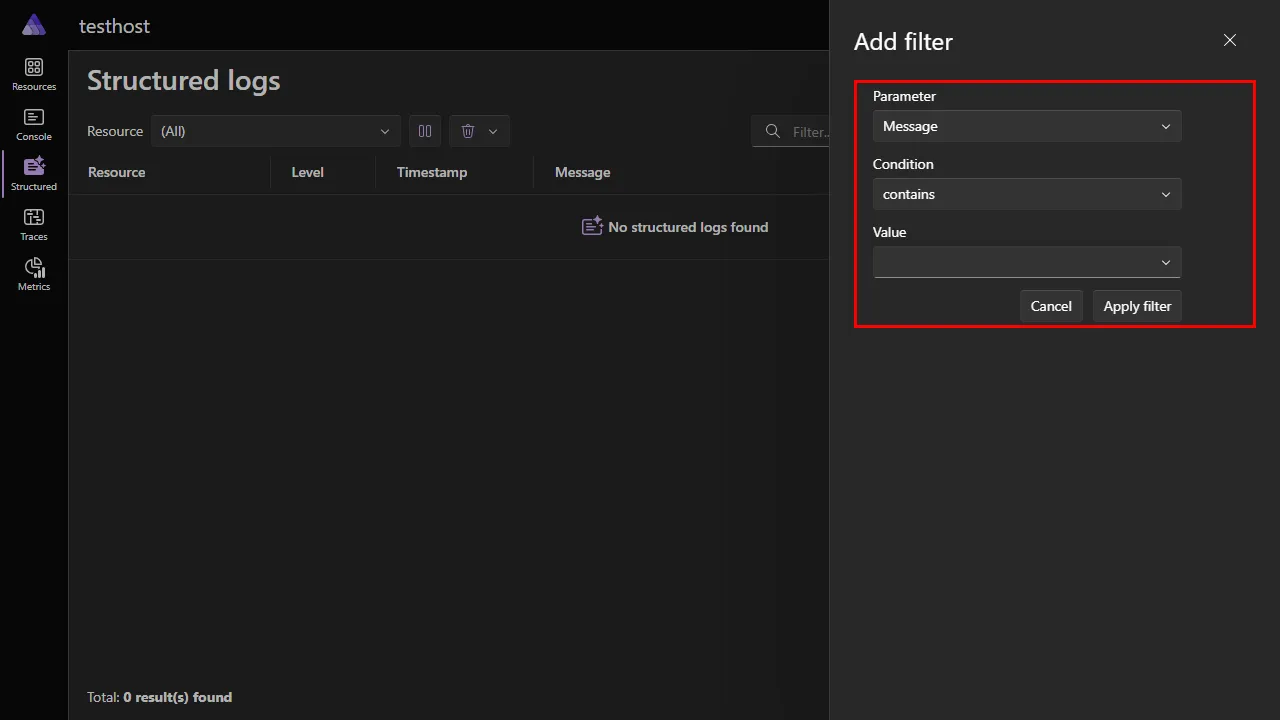
Task: Switch to the Console logs view
Action: click(x=33, y=122)
